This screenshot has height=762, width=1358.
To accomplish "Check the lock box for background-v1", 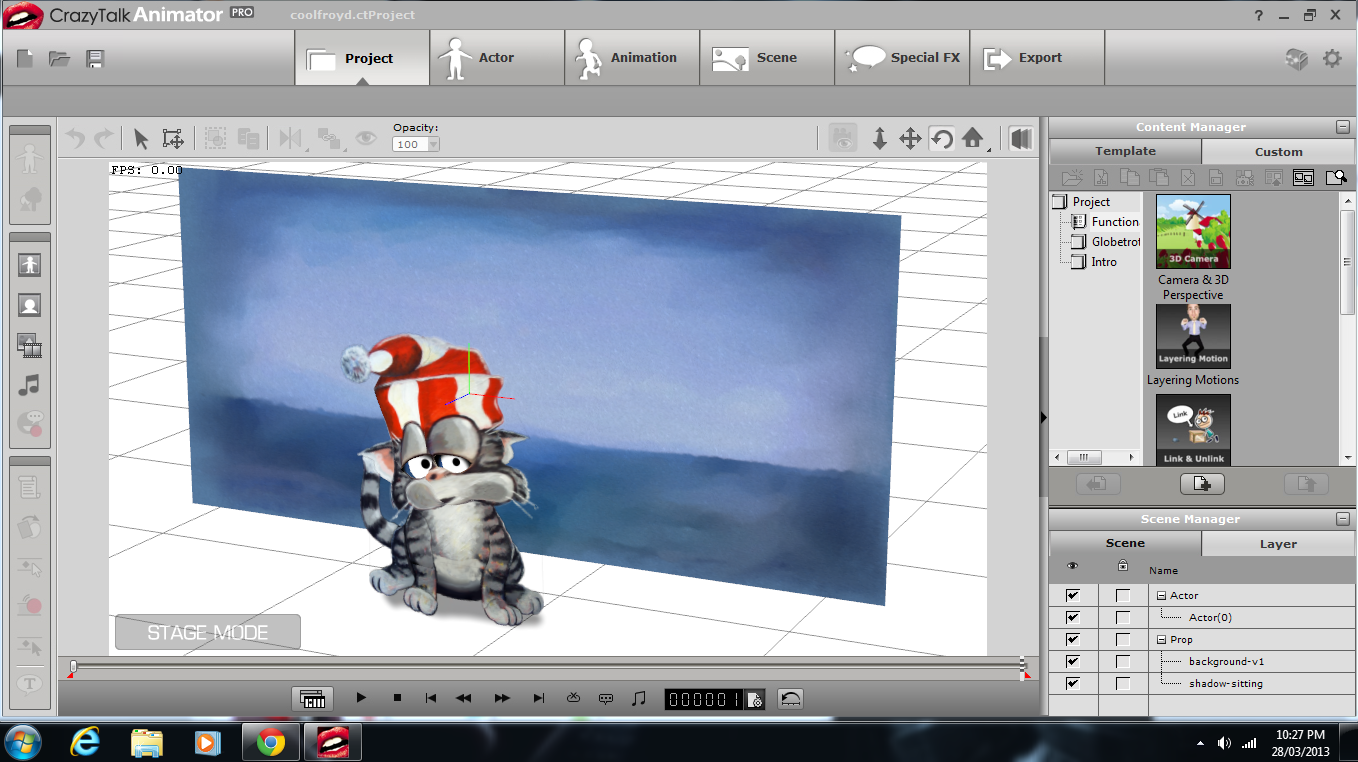I will [x=1124, y=661].
